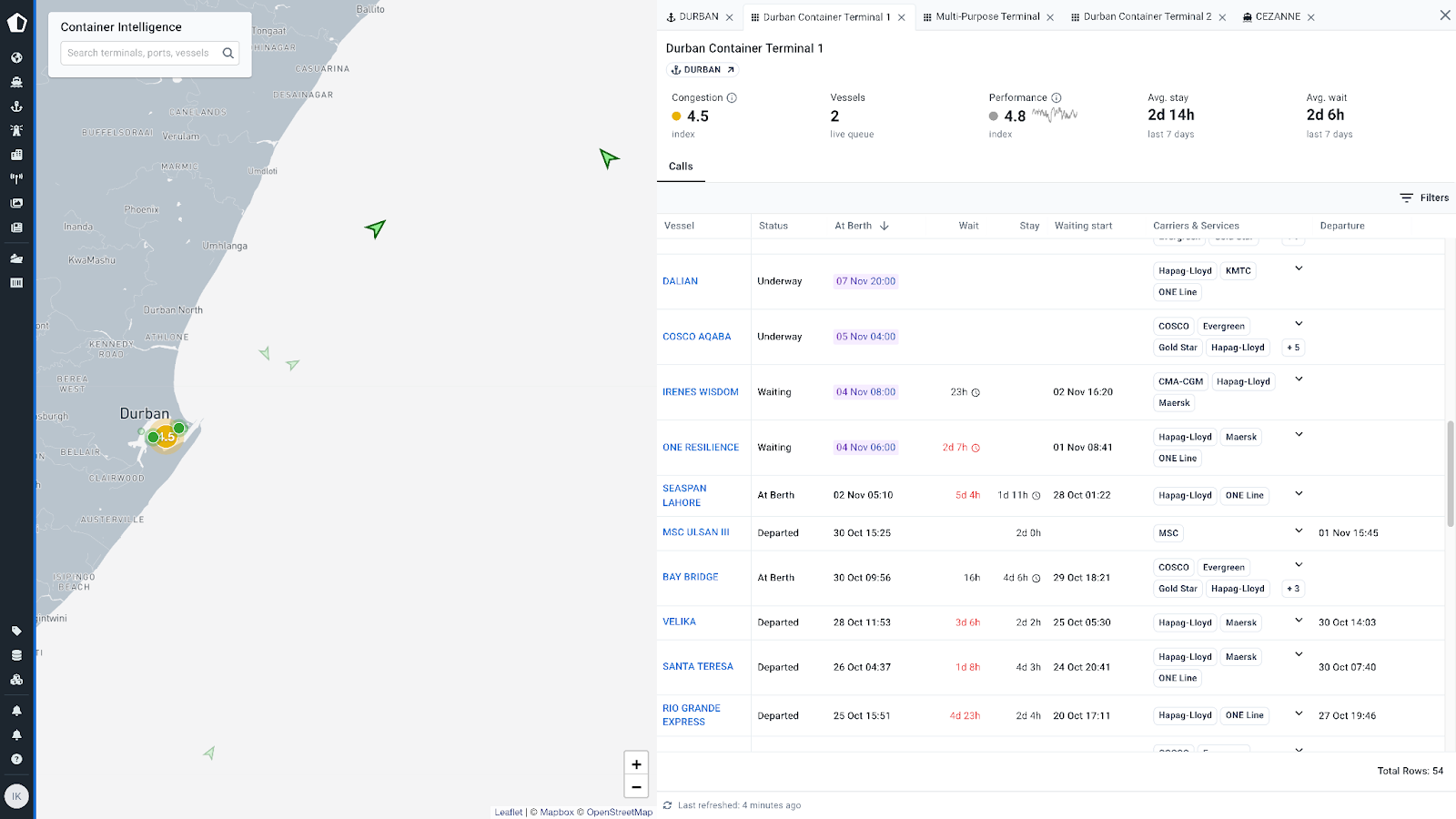This screenshot has height=819, width=1456.
Task: Open the IK user avatar menu
Action: (16, 796)
